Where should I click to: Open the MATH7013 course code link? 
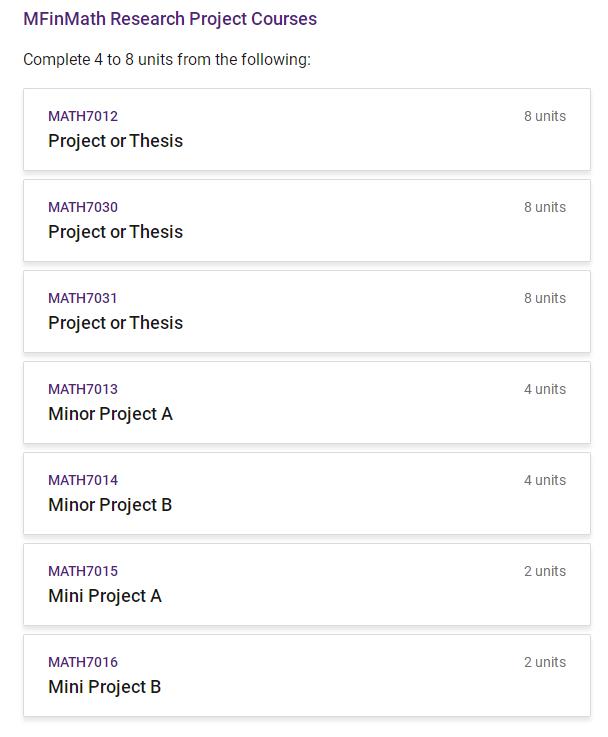coord(83,389)
